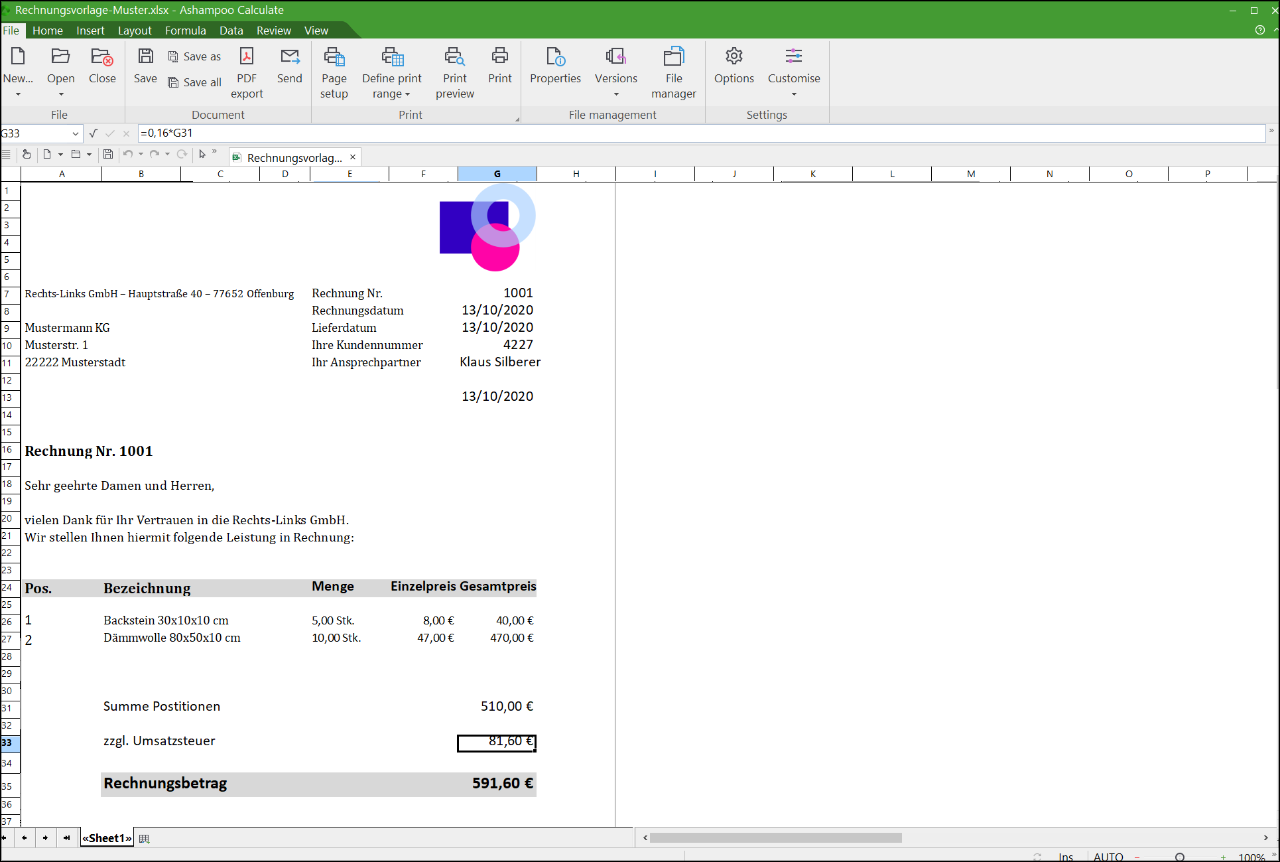The image size is (1280, 862).
Task: Expand new document dropdown in quick toolbar
Action: click(61, 154)
